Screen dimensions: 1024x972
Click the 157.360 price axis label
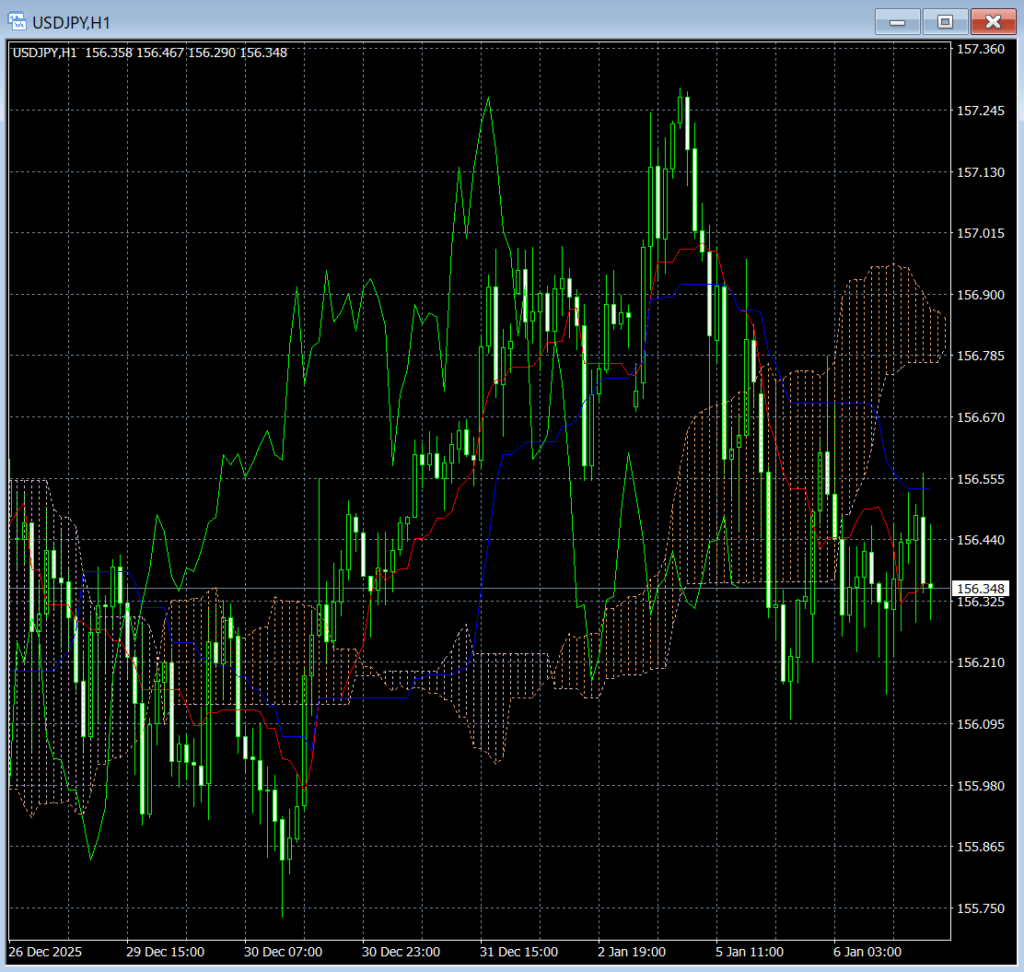click(x=980, y=49)
